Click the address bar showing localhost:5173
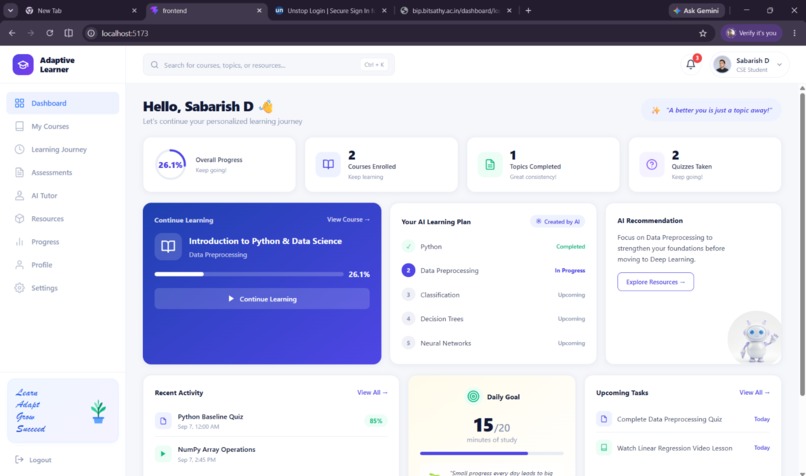 [x=396, y=33]
